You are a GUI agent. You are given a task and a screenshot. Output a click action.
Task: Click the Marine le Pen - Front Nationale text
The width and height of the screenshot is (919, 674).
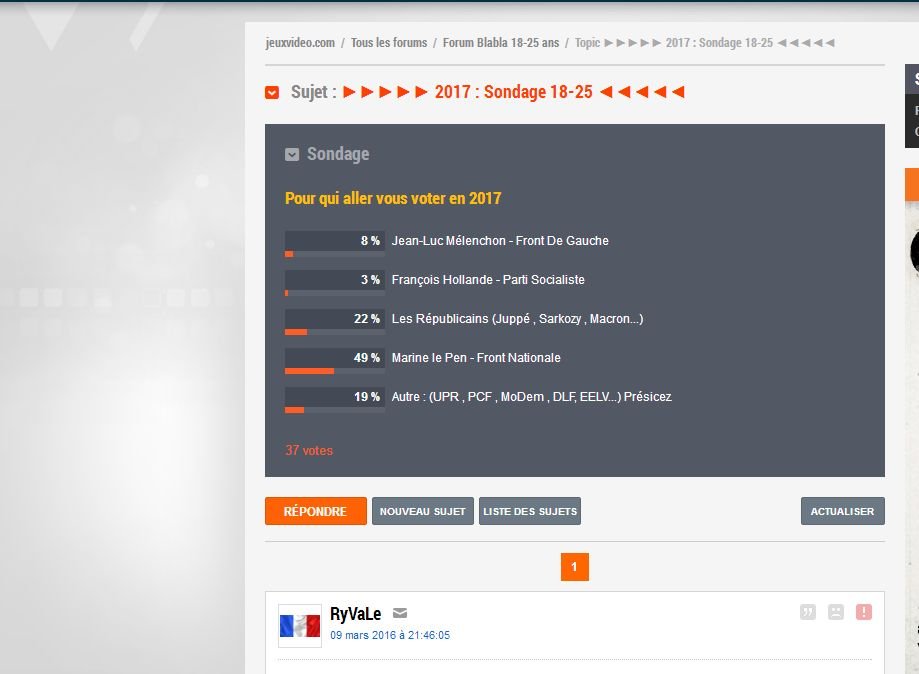coord(476,358)
